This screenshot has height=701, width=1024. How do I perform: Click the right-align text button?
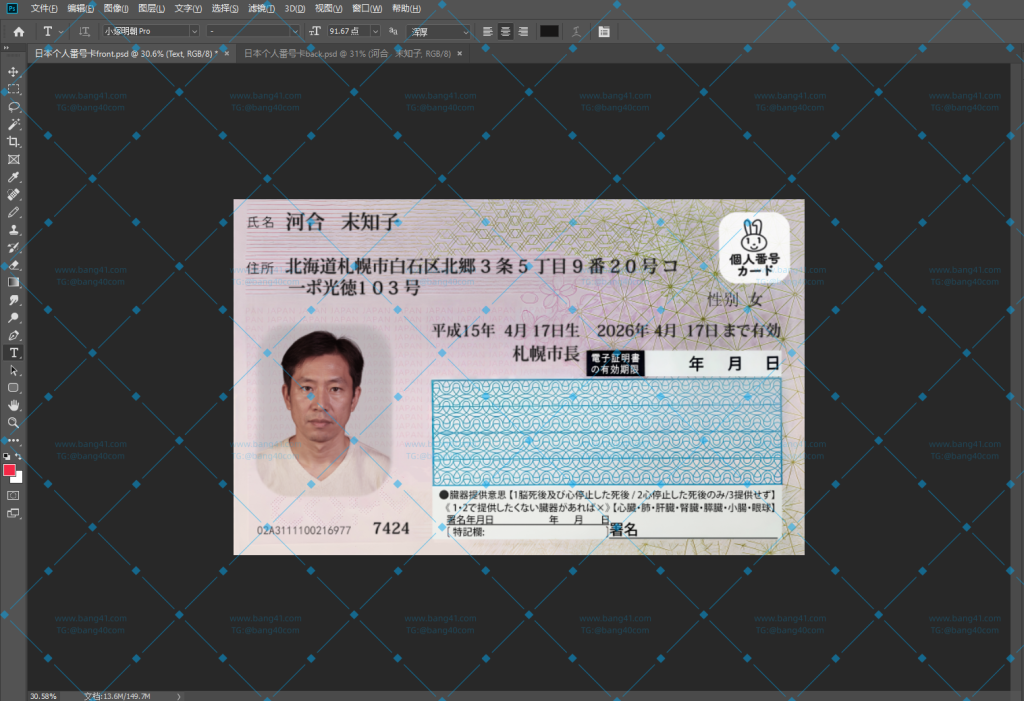pos(523,31)
